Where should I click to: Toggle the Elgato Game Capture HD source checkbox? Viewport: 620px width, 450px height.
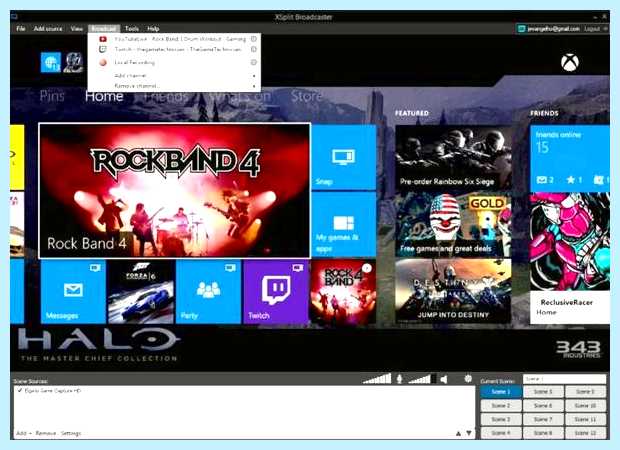(x=19, y=391)
